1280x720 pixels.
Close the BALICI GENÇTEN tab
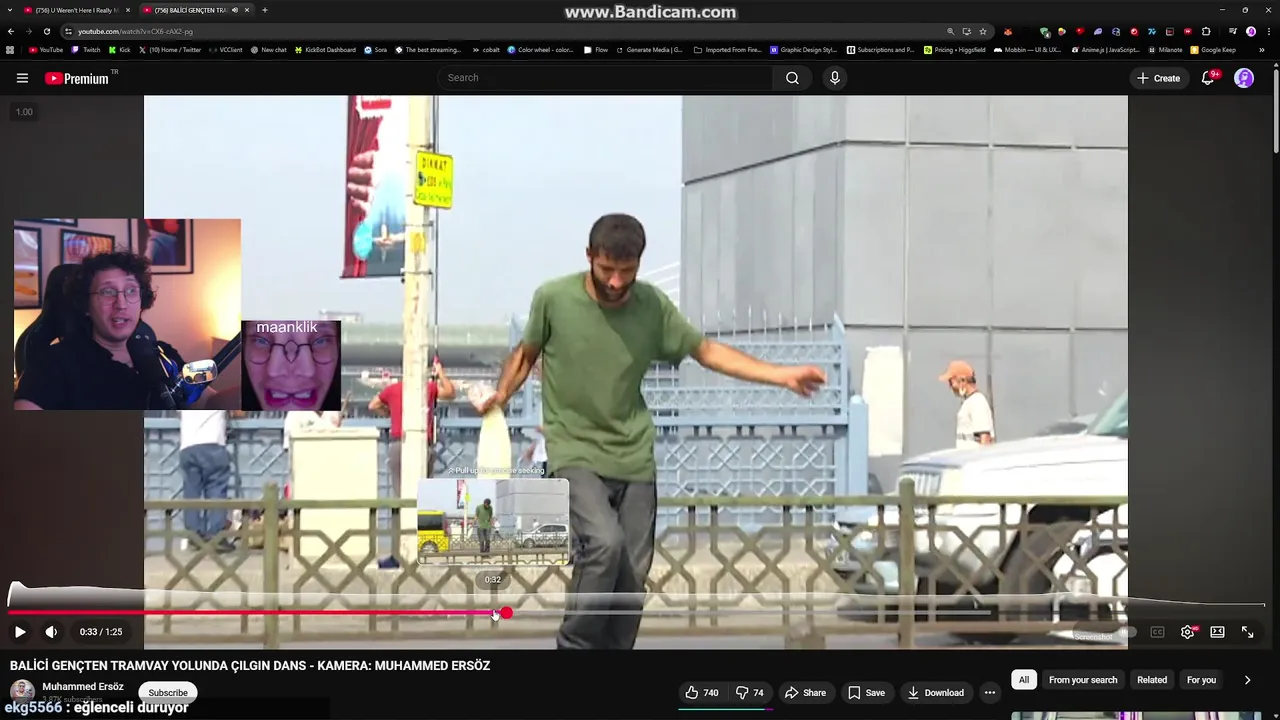click(x=248, y=10)
